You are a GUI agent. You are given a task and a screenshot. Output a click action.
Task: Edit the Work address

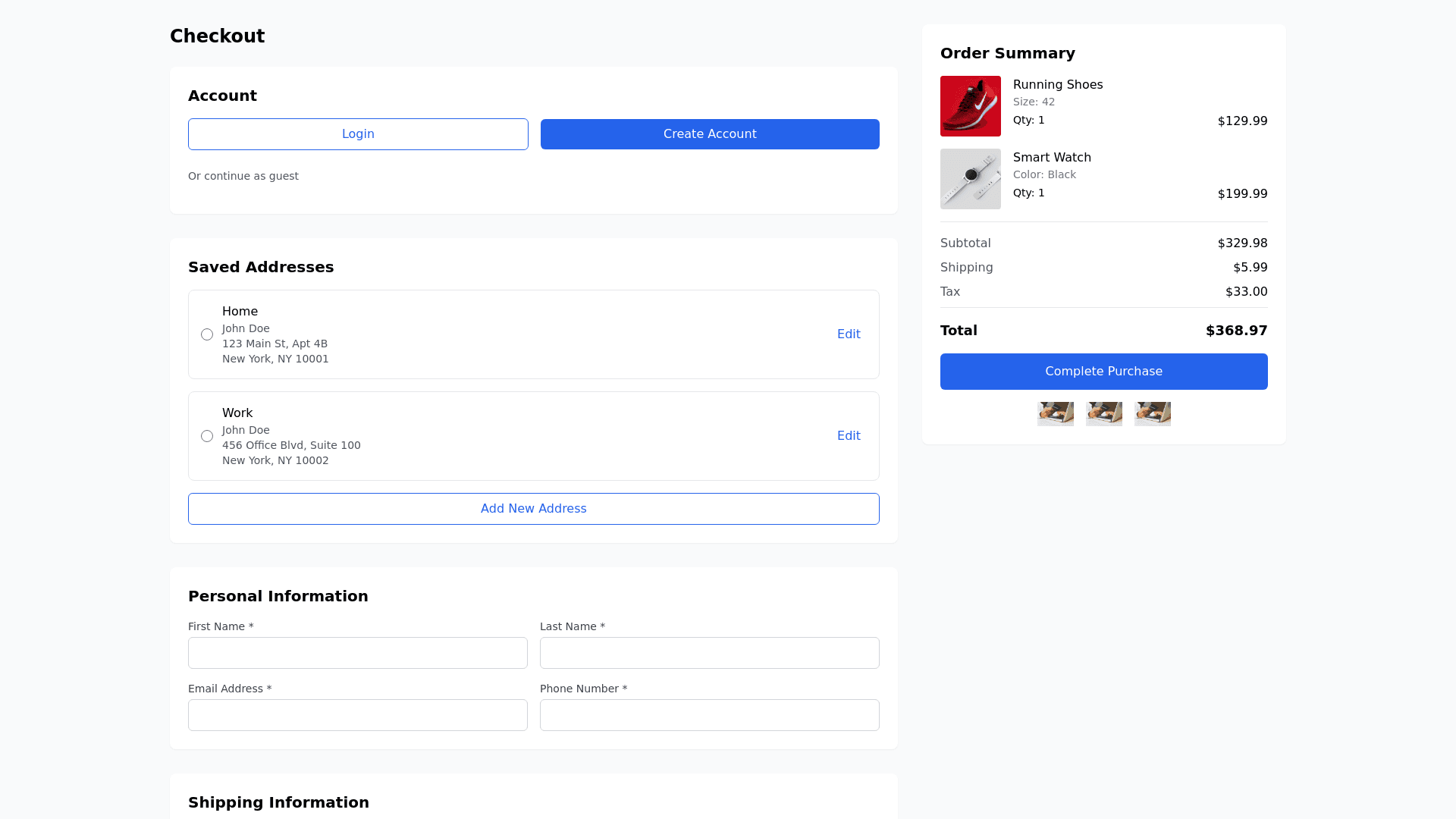click(848, 436)
